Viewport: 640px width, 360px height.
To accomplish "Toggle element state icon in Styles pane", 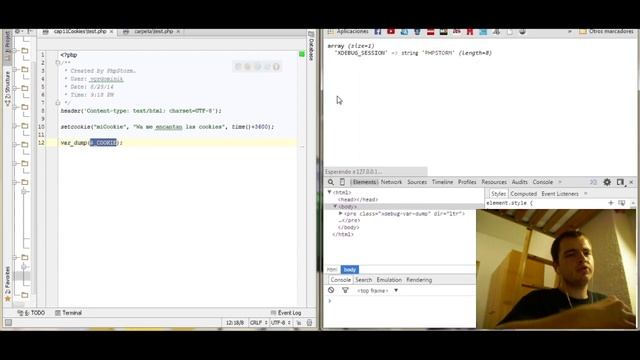I will point(621,203).
